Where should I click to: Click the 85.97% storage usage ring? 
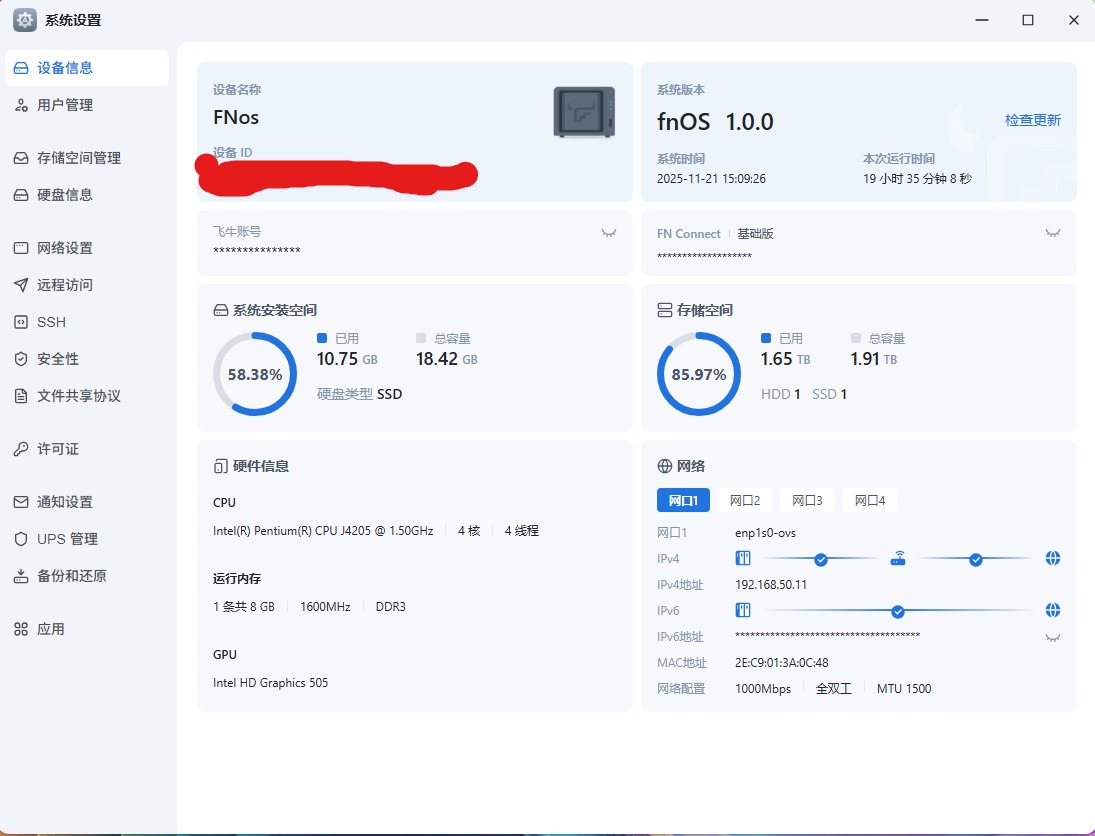click(699, 374)
